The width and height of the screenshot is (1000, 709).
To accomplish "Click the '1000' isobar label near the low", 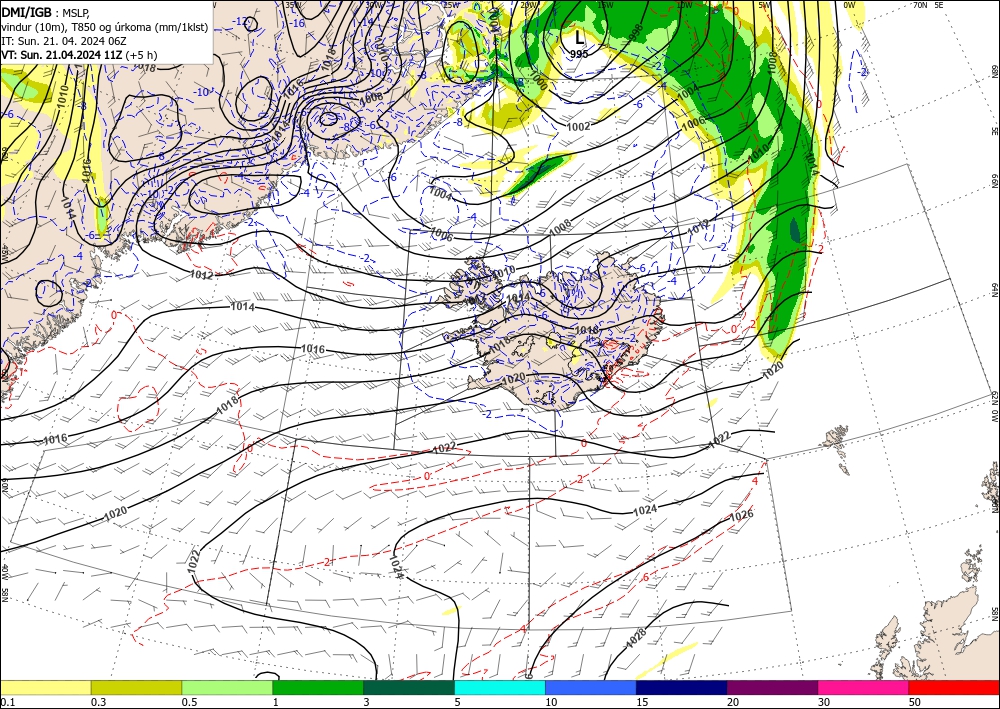I will pos(538,82).
